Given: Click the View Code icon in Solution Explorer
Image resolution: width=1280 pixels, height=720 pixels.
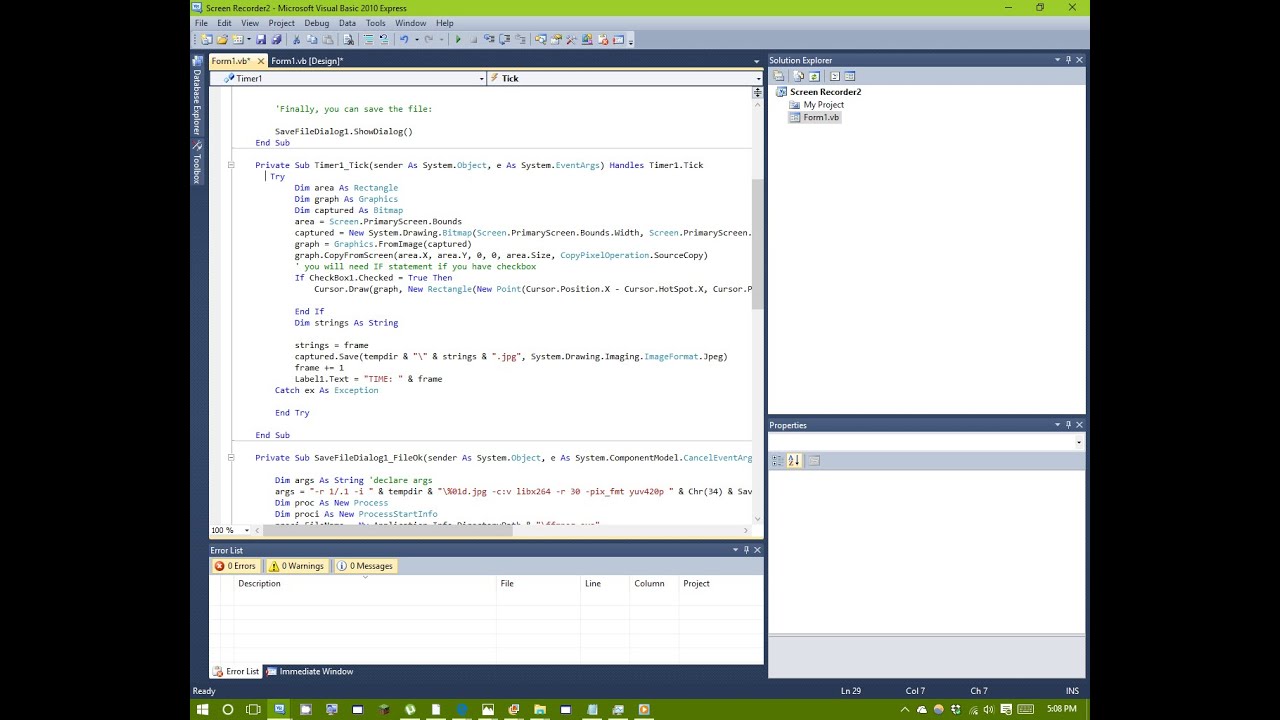Looking at the screenshot, I should tap(834, 76).
